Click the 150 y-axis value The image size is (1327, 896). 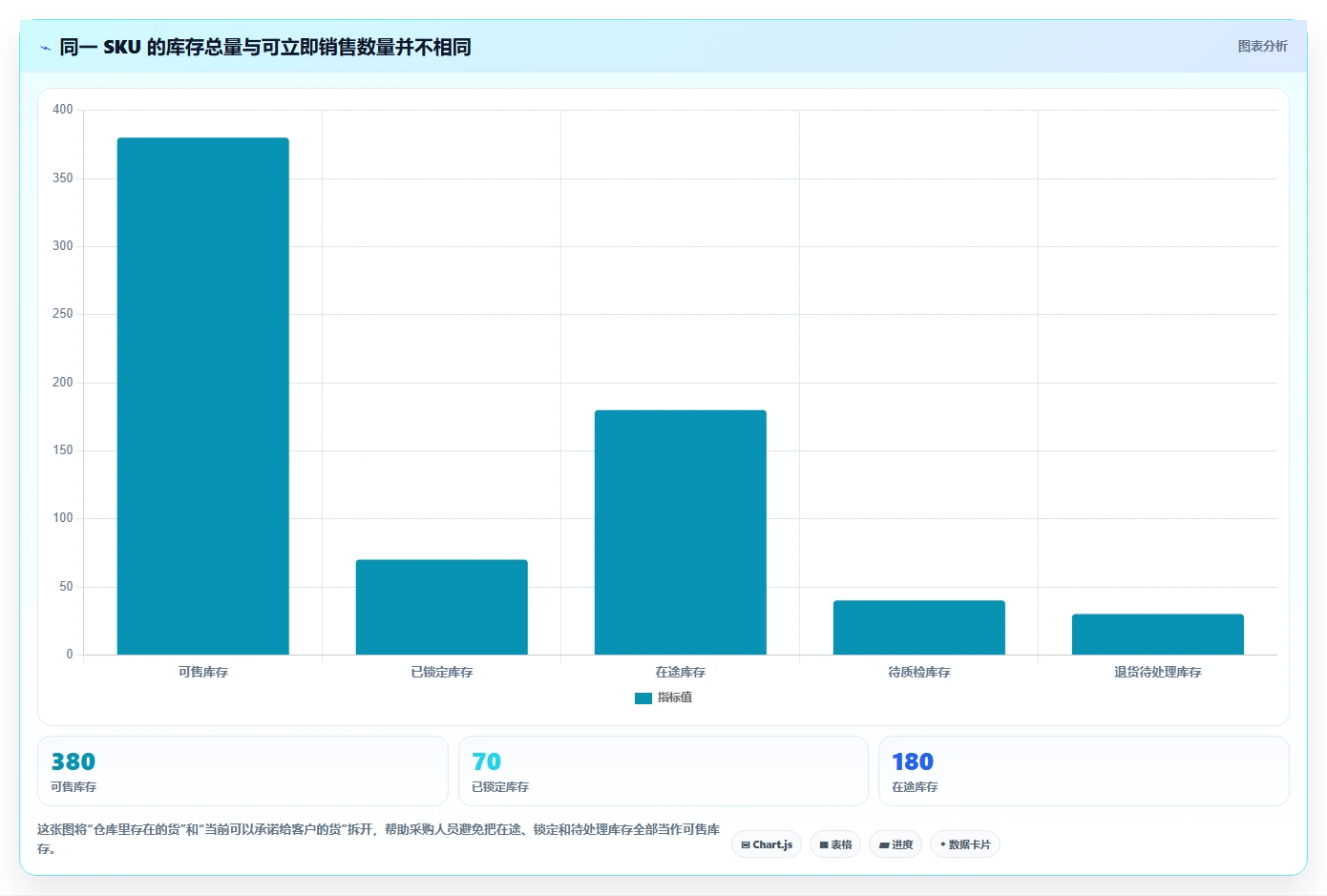[x=63, y=450]
